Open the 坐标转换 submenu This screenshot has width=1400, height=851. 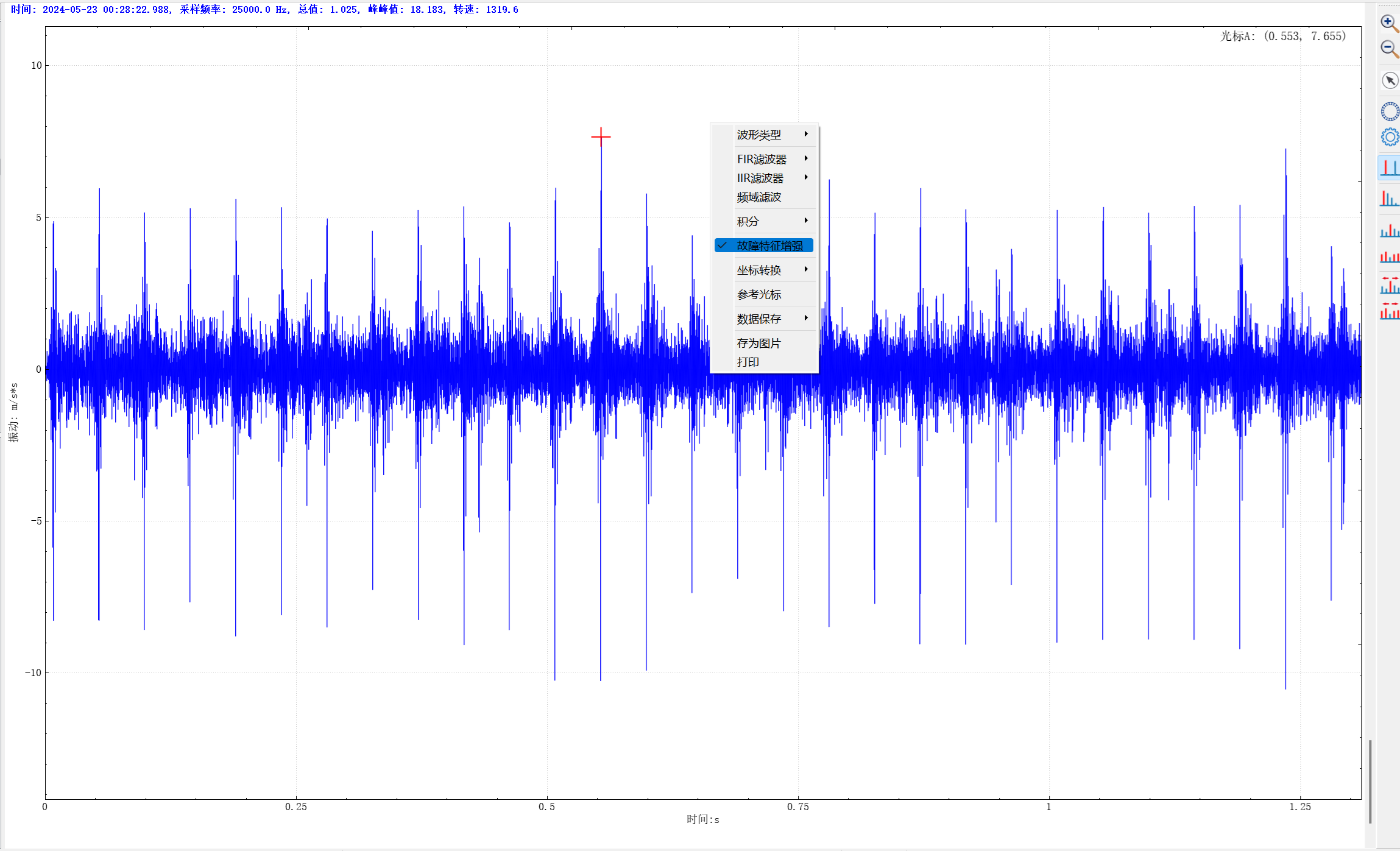(x=764, y=270)
